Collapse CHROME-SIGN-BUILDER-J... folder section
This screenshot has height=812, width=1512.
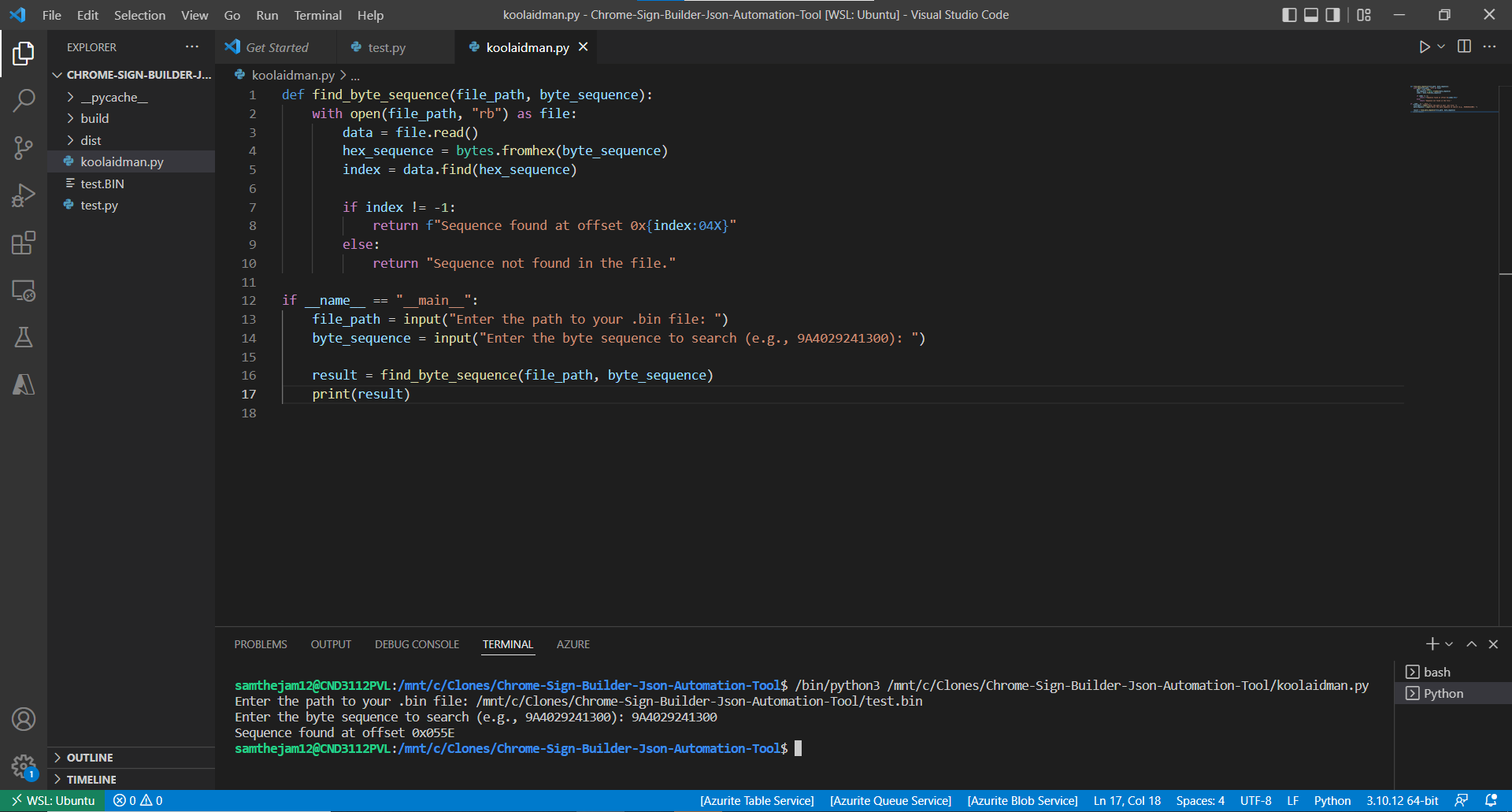132,75
